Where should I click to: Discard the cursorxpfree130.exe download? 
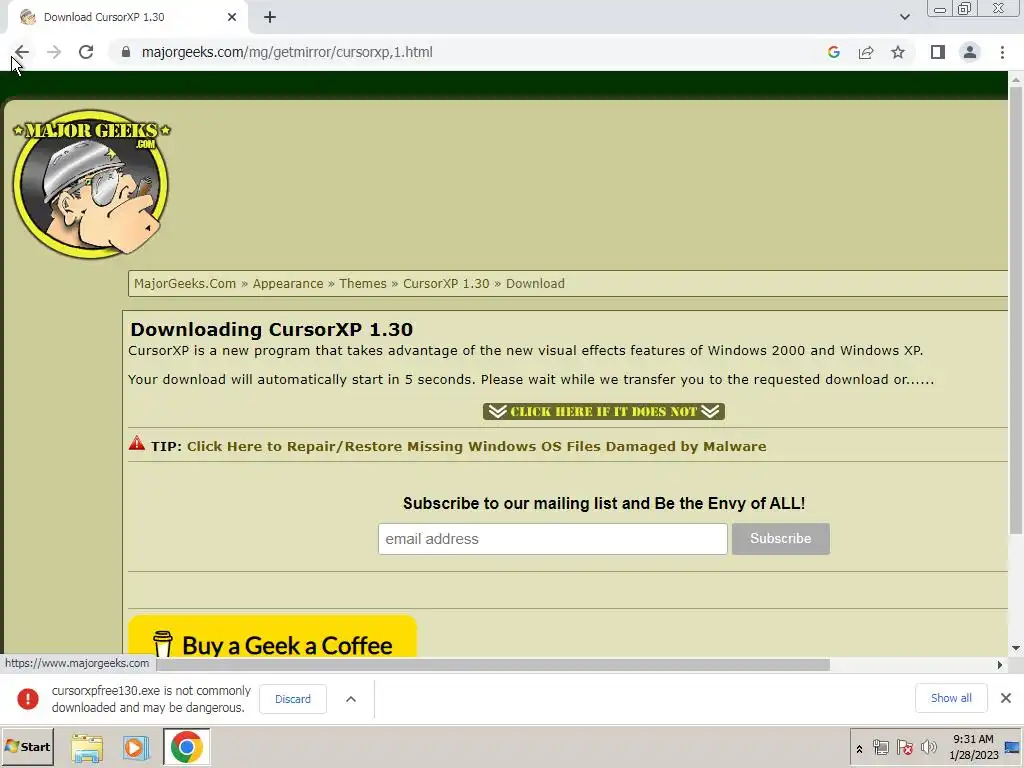pos(293,699)
